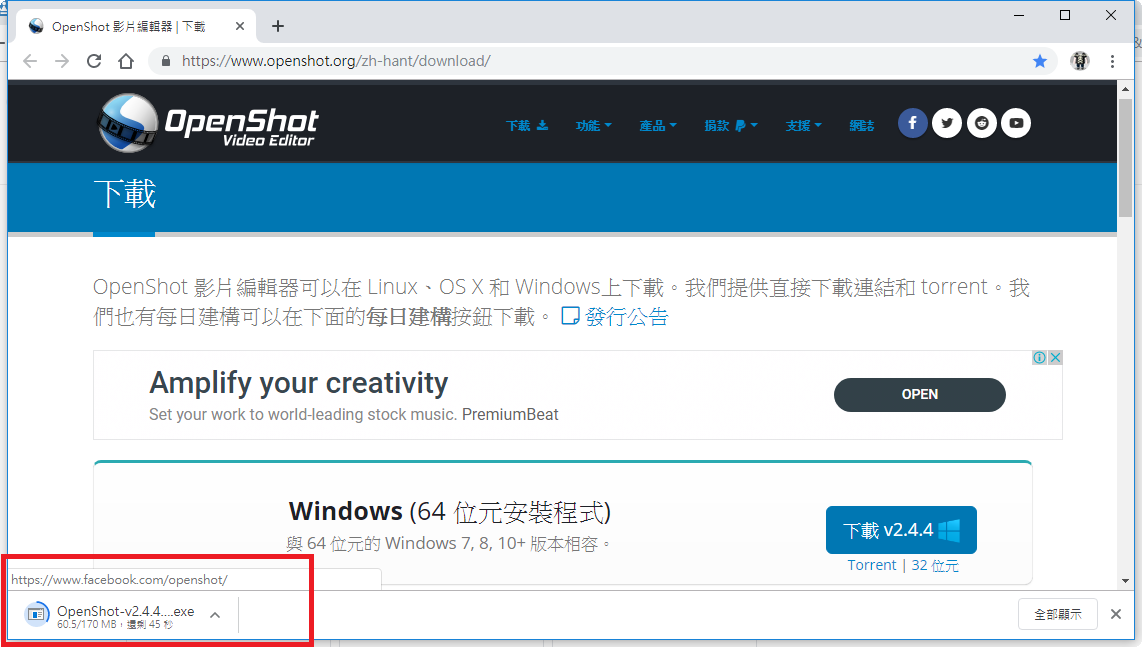Visit OpenShot Twitter page icon
Image resolution: width=1142 pixels, height=647 pixels.
click(x=947, y=123)
